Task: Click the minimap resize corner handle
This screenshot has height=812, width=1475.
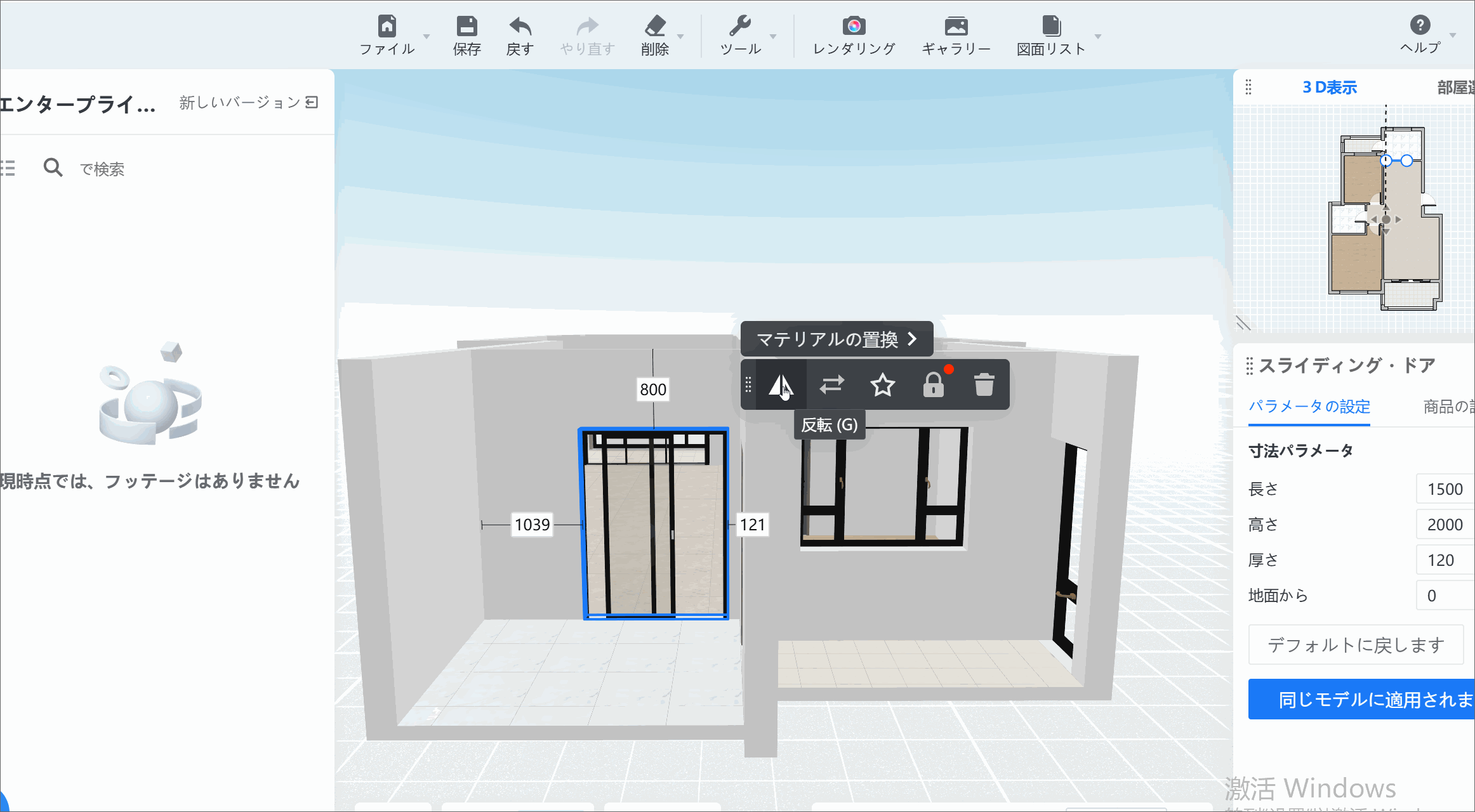Action: coord(1243,324)
